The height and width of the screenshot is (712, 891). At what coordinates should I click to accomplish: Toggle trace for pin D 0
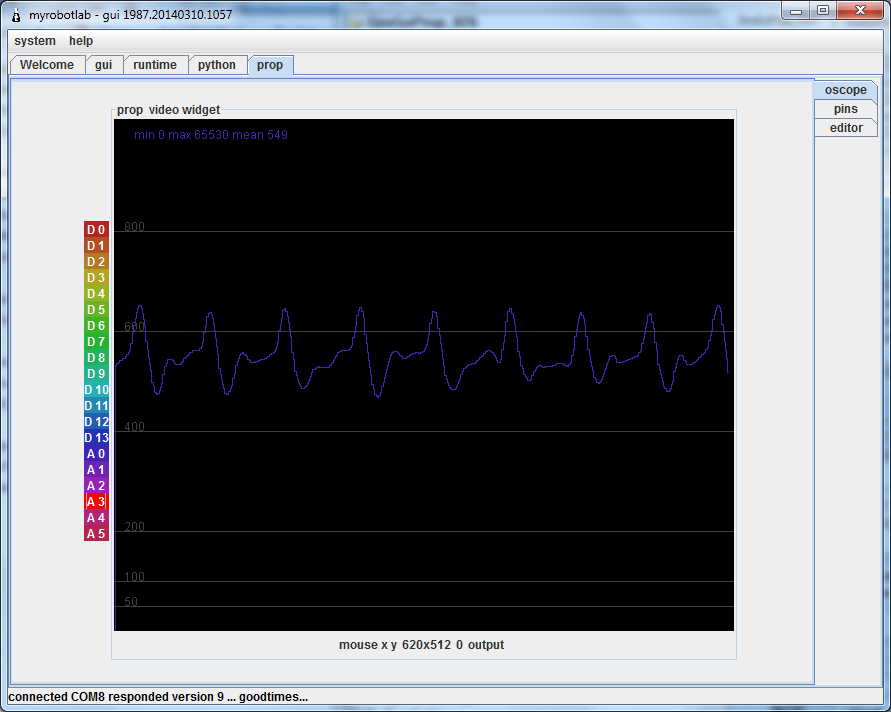pyautogui.click(x=96, y=230)
